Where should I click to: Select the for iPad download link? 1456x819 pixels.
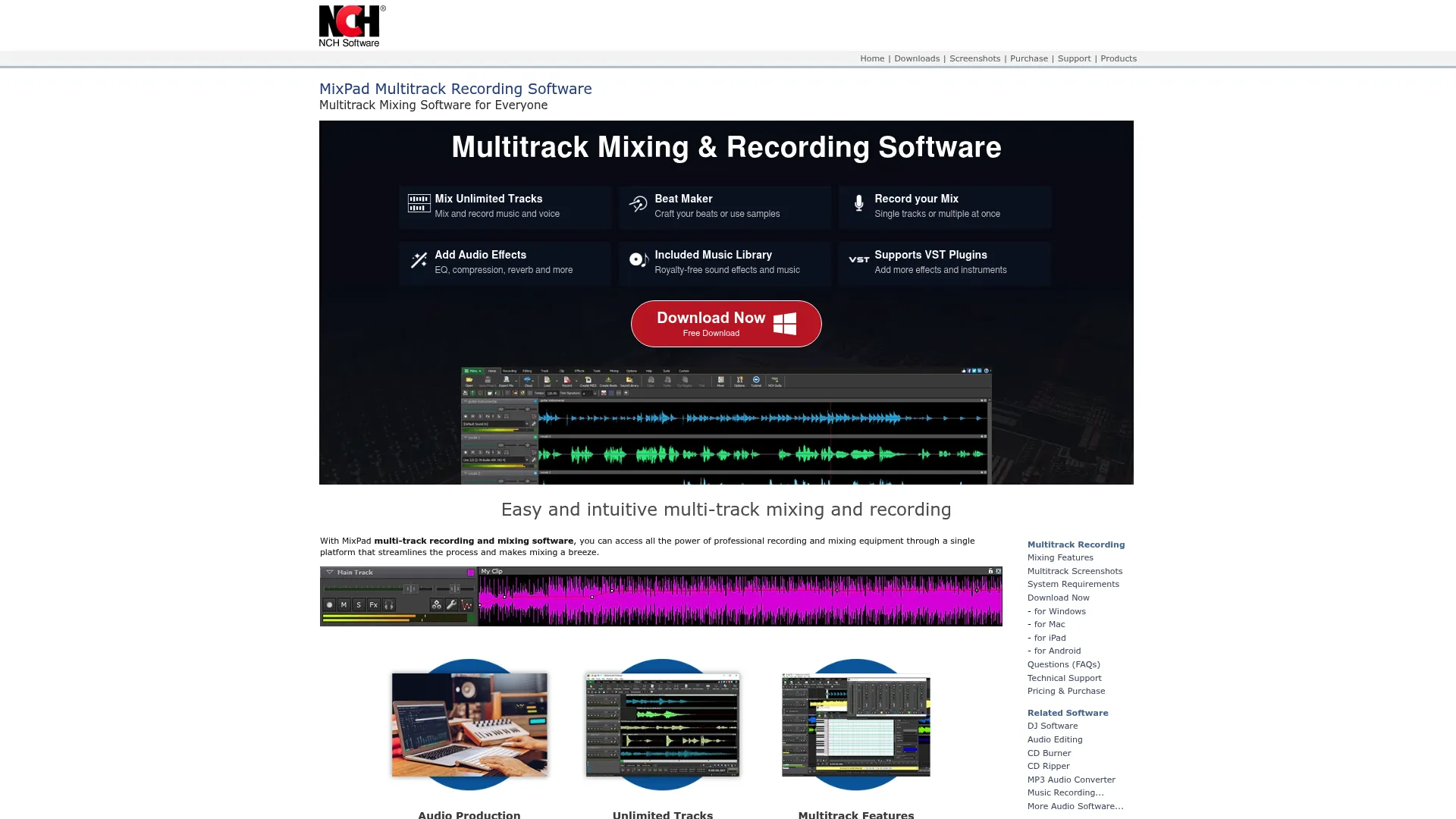[x=1050, y=638]
